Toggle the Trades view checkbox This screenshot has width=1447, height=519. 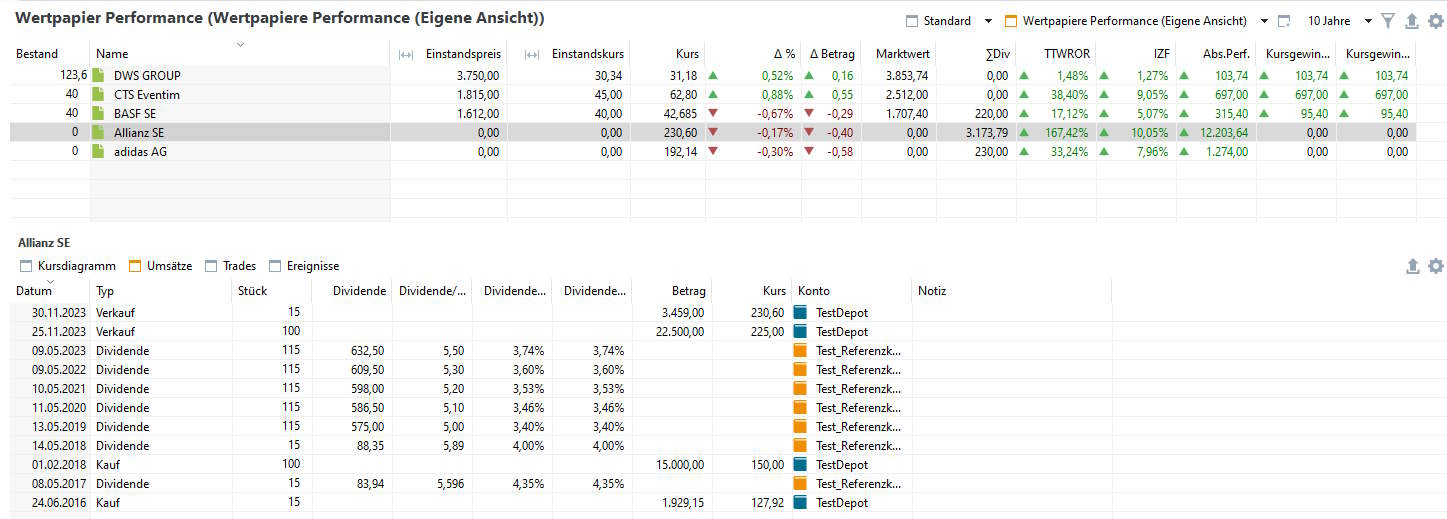point(210,266)
